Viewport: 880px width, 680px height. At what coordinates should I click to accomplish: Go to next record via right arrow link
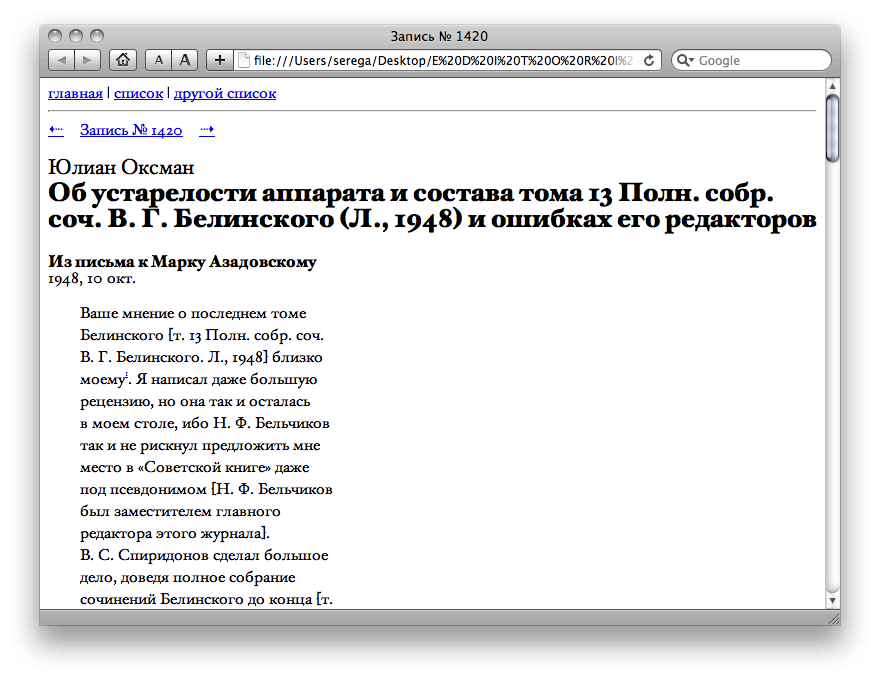click(207, 130)
